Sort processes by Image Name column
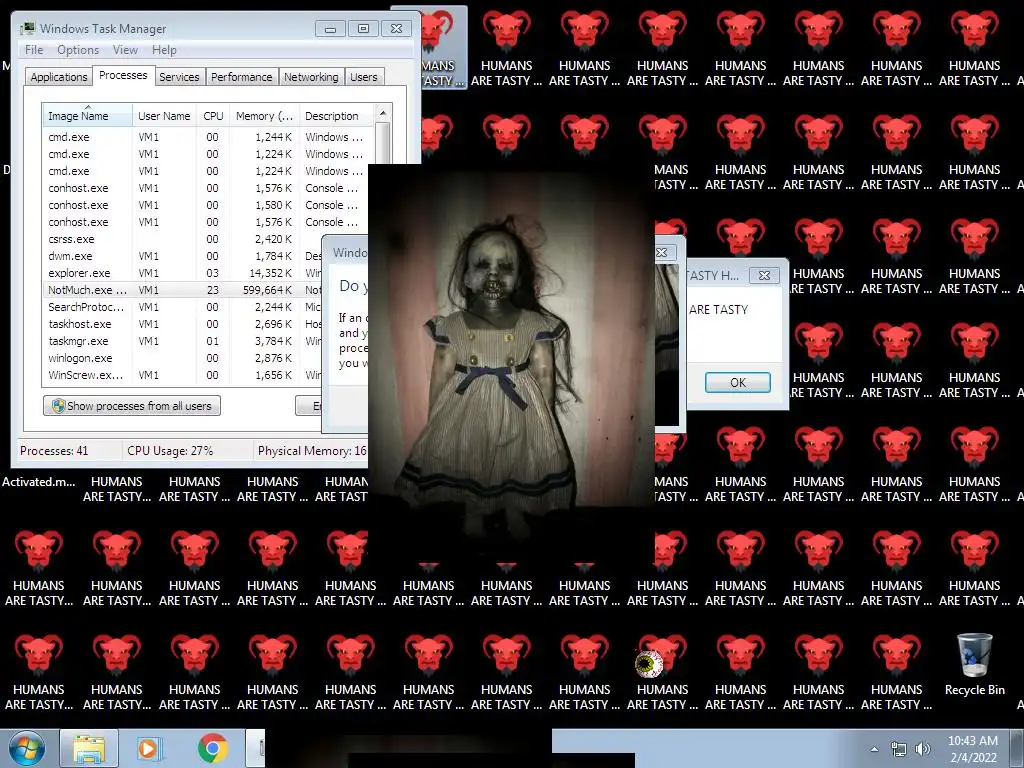 [87, 116]
